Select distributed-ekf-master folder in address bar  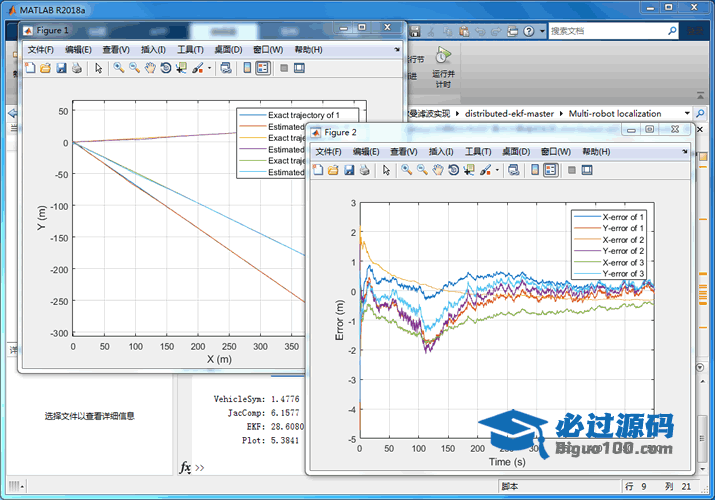[509, 113]
